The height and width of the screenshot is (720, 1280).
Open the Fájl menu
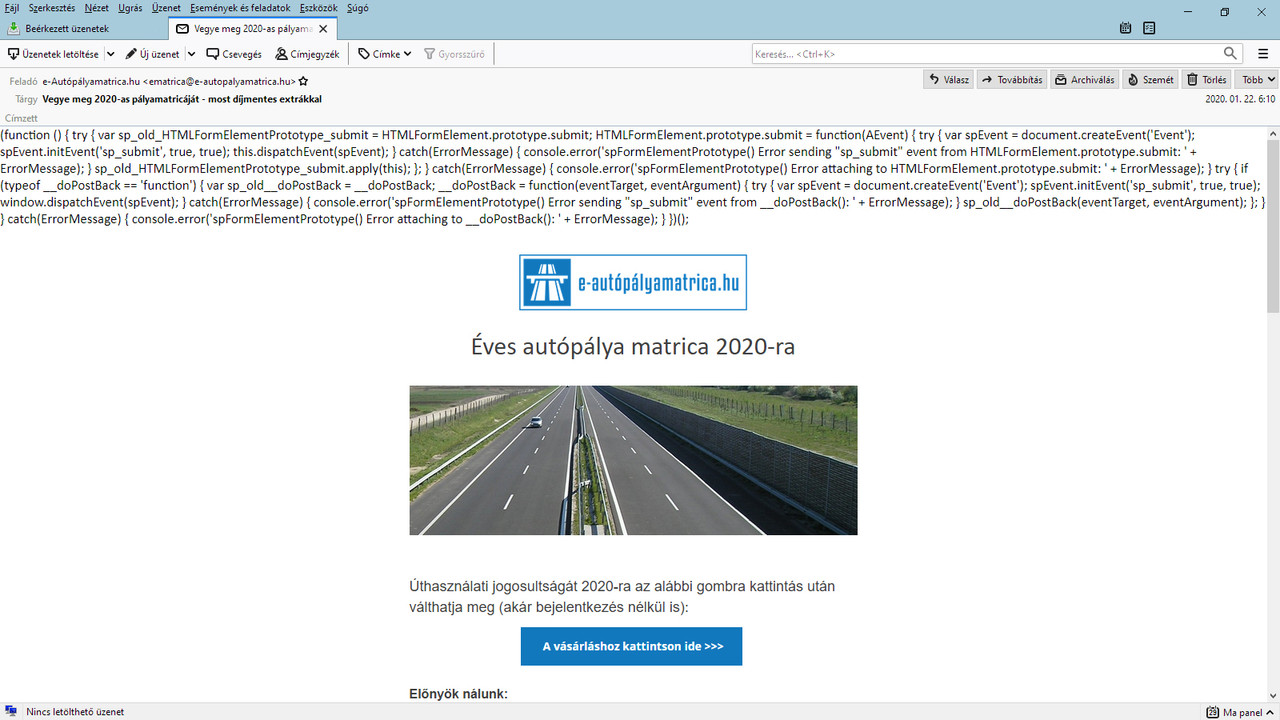(x=12, y=8)
